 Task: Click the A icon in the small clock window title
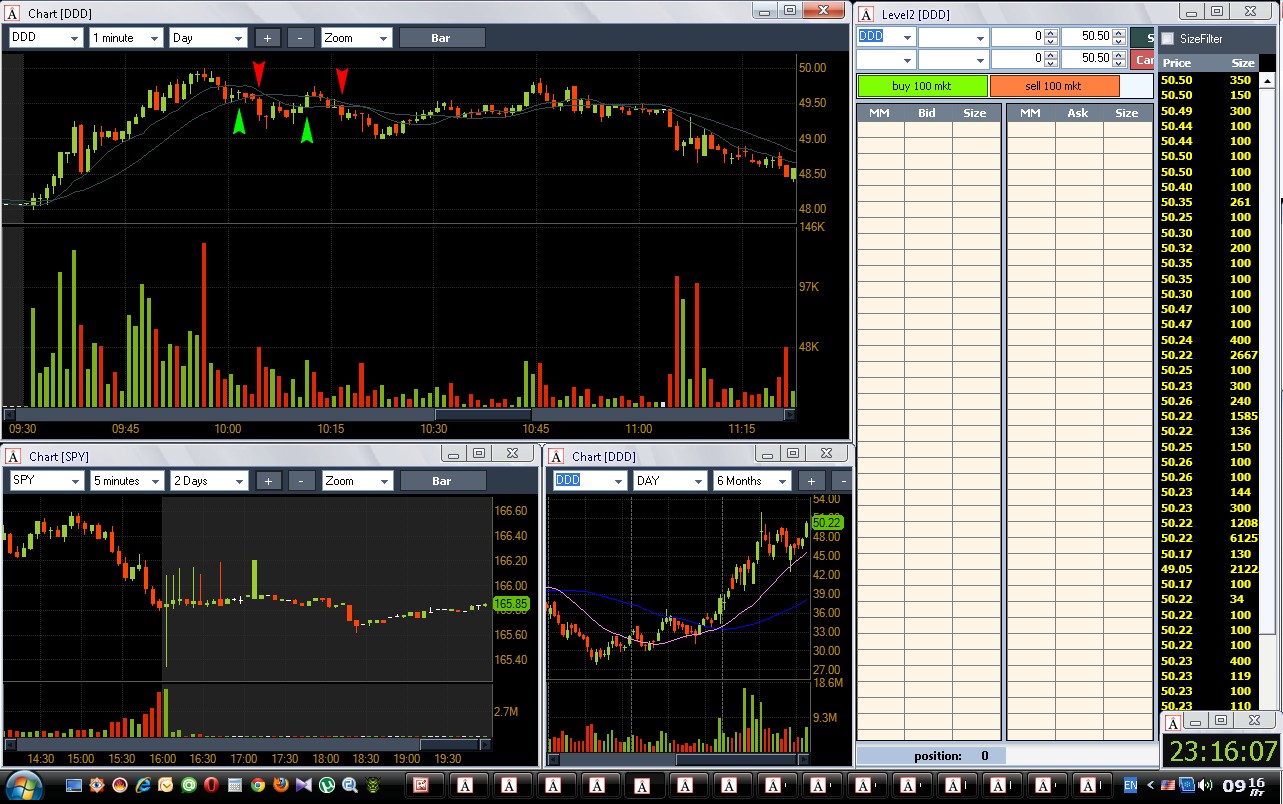(1174, 721)
